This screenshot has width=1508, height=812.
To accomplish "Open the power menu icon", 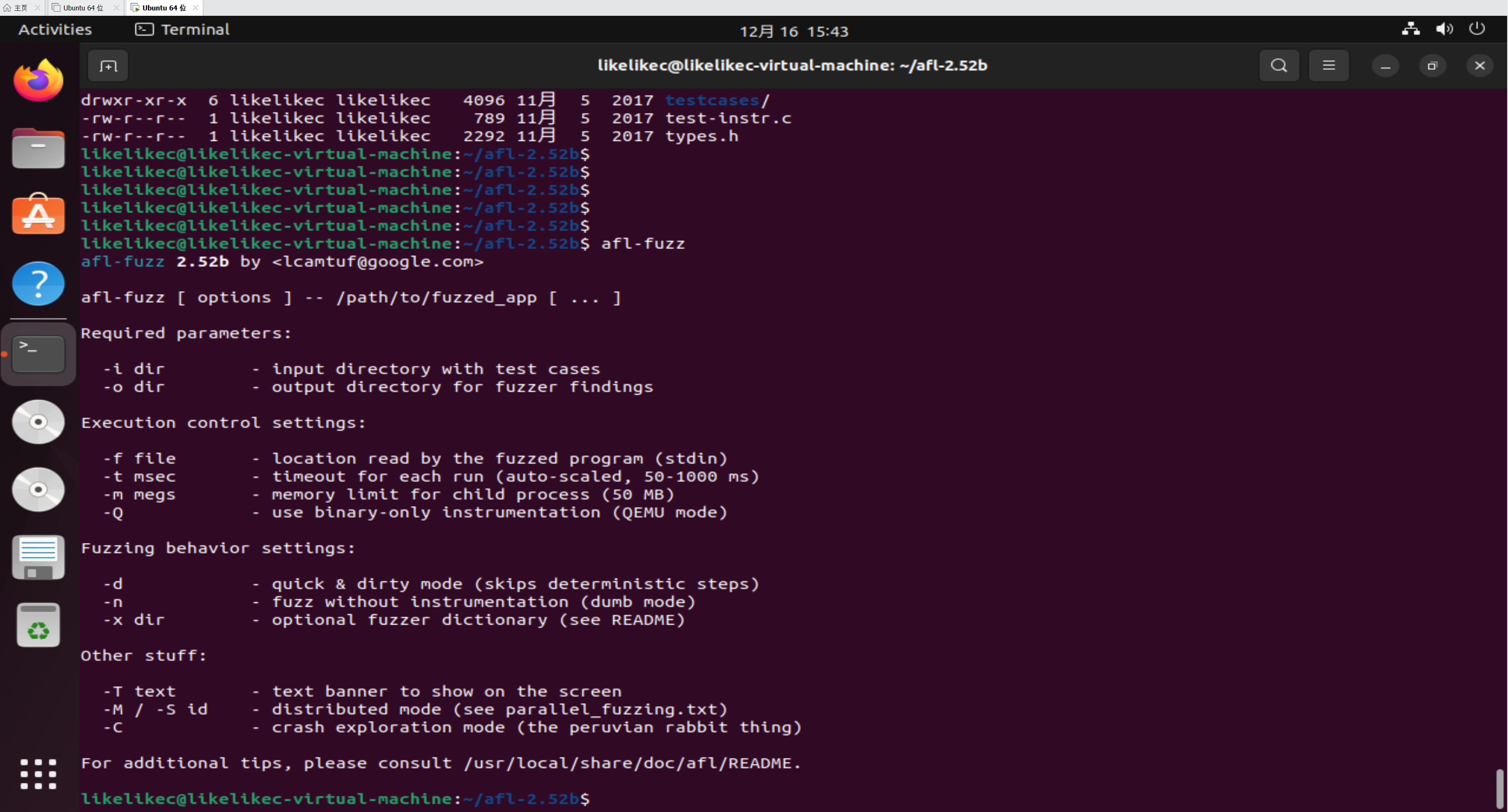I will tap(1477, 29).
